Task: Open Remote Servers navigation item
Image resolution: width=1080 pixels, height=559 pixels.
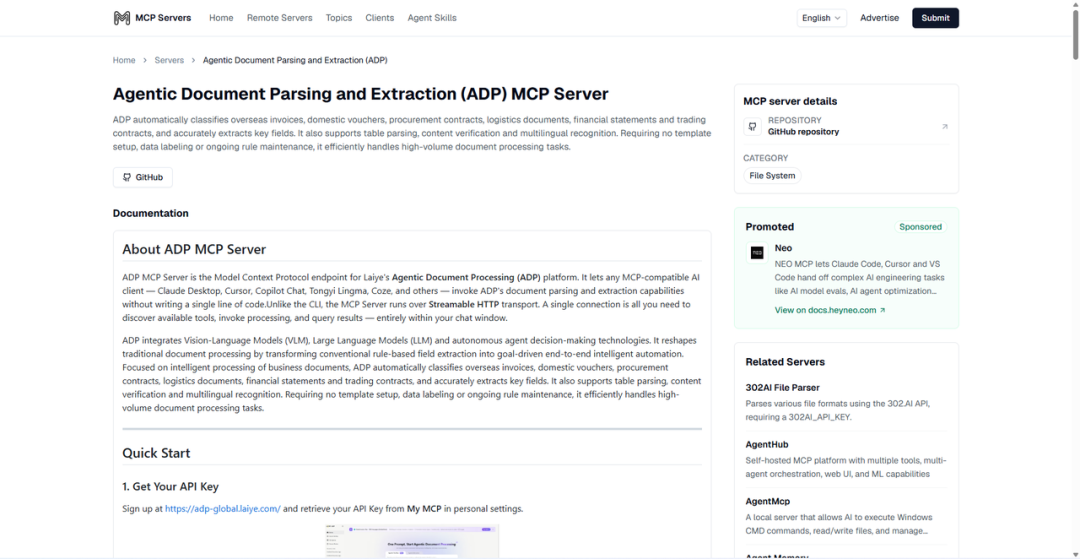Action: pos(280,18)
